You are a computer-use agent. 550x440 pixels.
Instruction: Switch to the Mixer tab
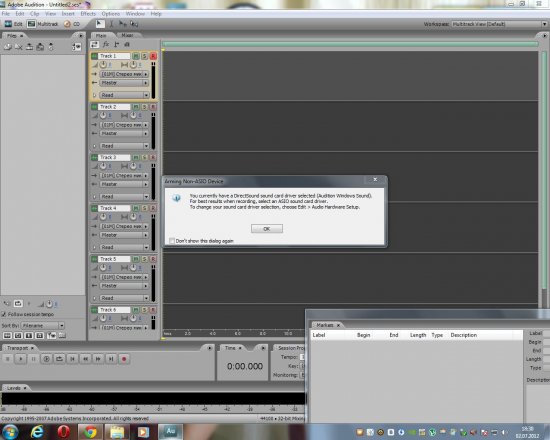[127, 35]
